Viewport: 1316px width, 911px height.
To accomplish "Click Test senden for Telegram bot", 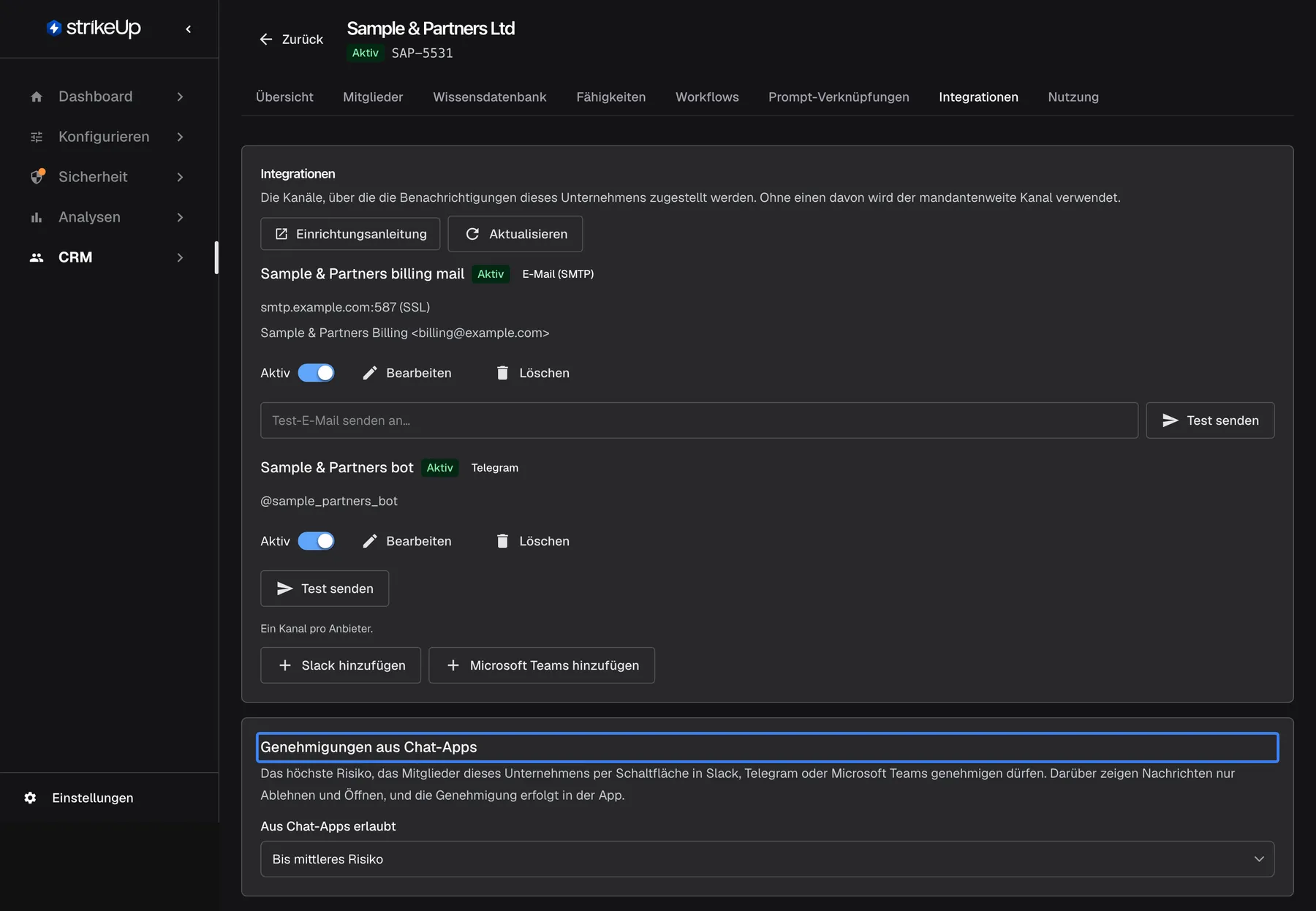I will pyautogui.click(x=325, y=589).
